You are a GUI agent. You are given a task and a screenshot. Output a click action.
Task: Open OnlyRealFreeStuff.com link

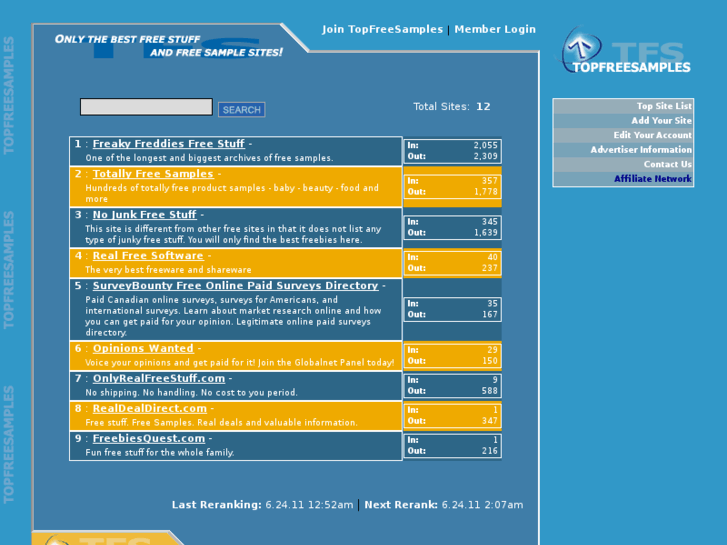[159, 378]
